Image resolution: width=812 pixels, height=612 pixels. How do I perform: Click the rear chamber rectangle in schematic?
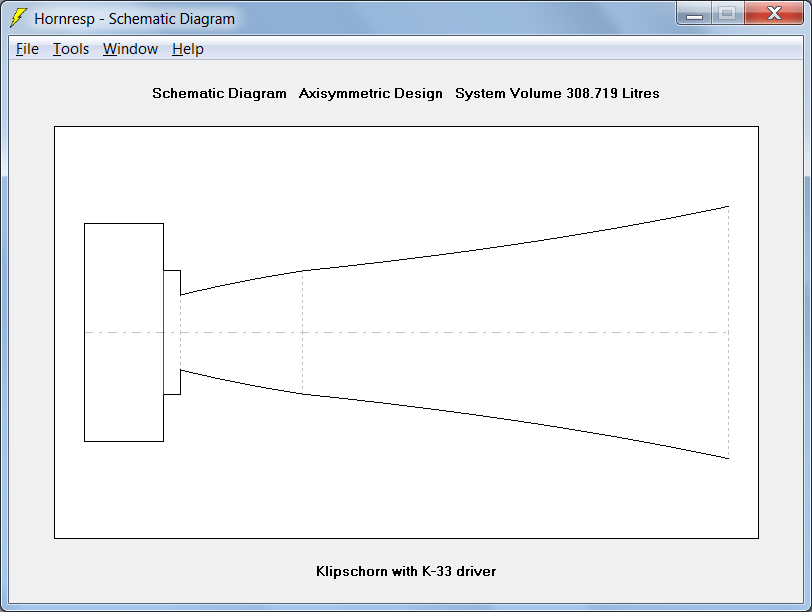pos(124,332)
